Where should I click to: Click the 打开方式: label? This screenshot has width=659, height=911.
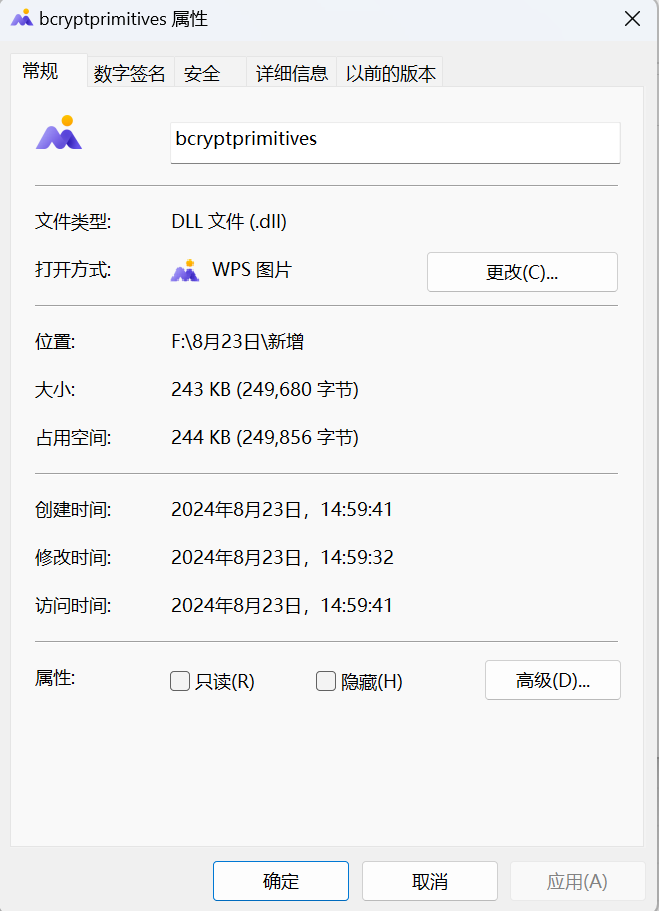(x=73, y=270)
